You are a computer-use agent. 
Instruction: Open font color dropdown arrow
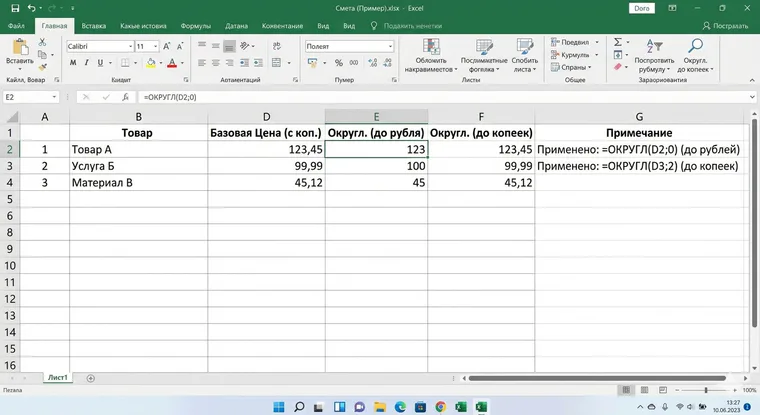pyautogui.click(x=182, y=63)
